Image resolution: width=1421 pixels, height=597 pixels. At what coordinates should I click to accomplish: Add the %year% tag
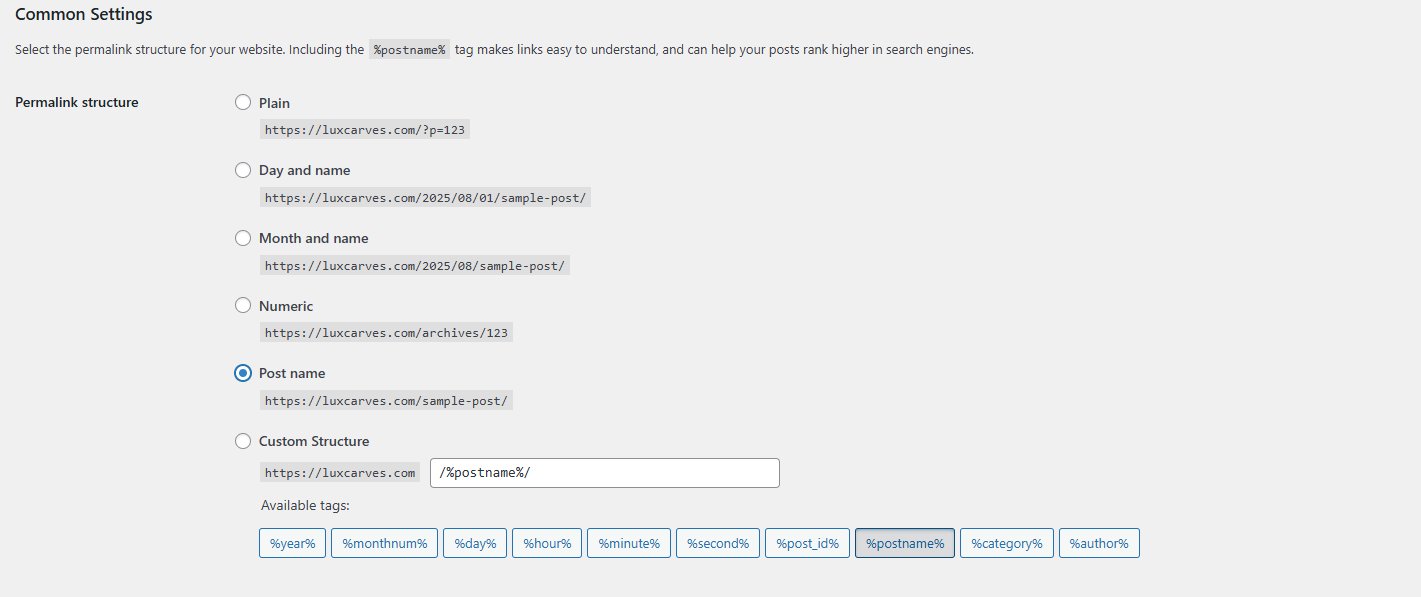[292, 543]
